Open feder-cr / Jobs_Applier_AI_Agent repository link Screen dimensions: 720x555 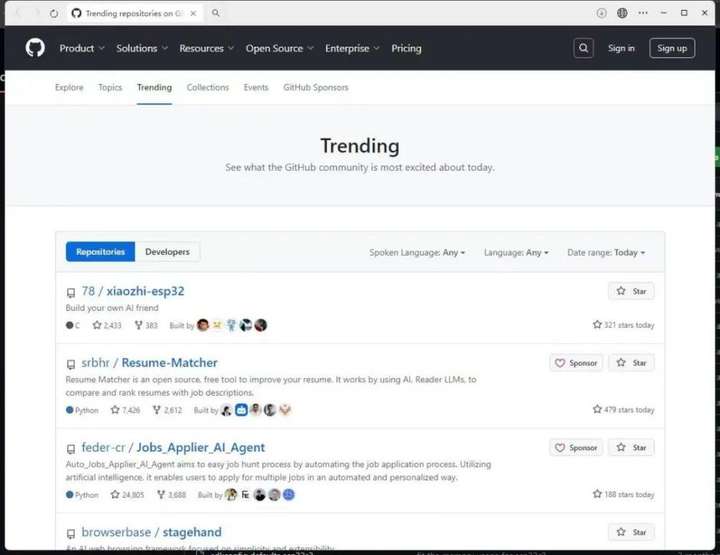pos(173,448)
